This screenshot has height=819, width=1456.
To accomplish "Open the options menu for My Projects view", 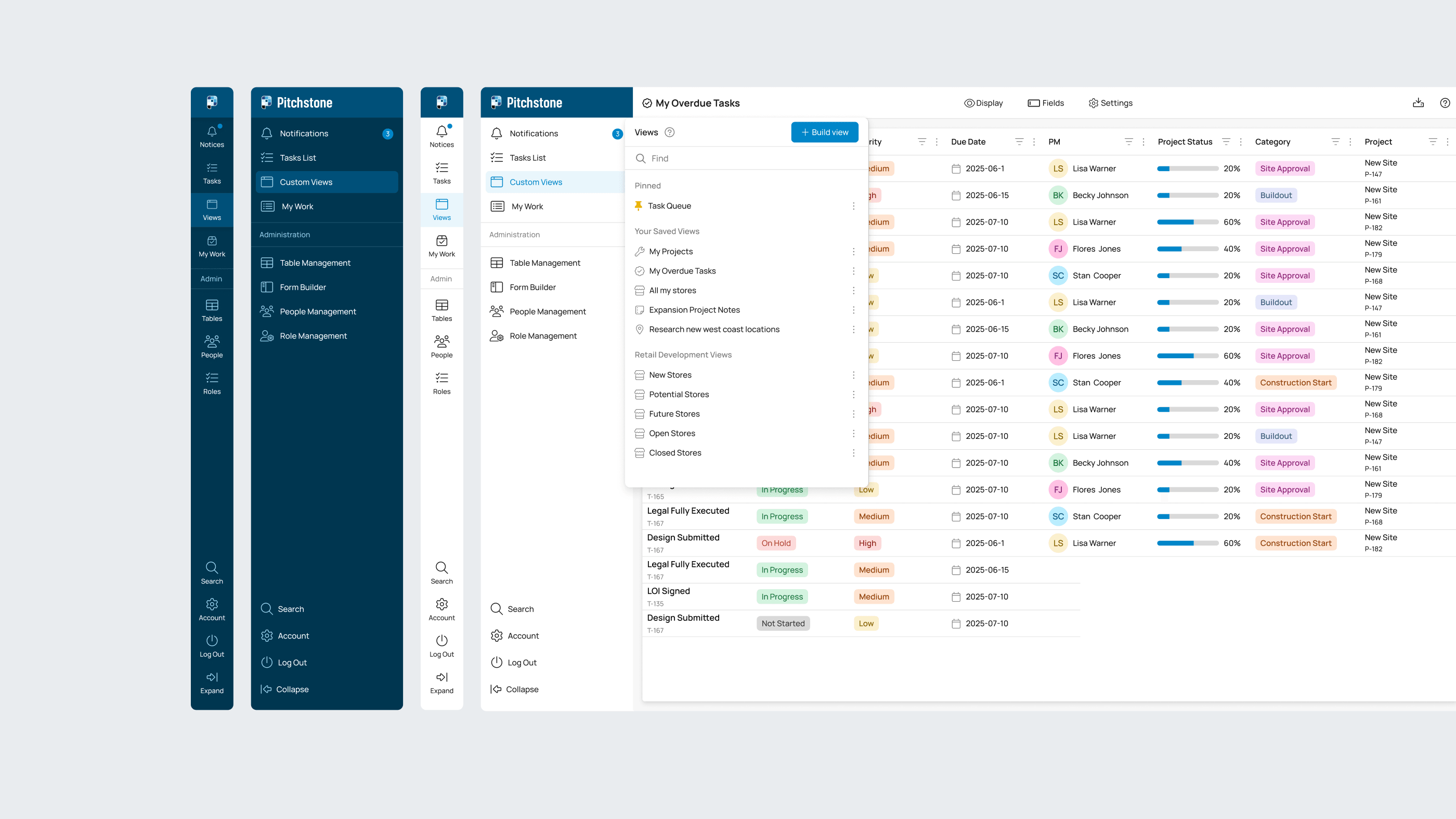I will 853,251.
